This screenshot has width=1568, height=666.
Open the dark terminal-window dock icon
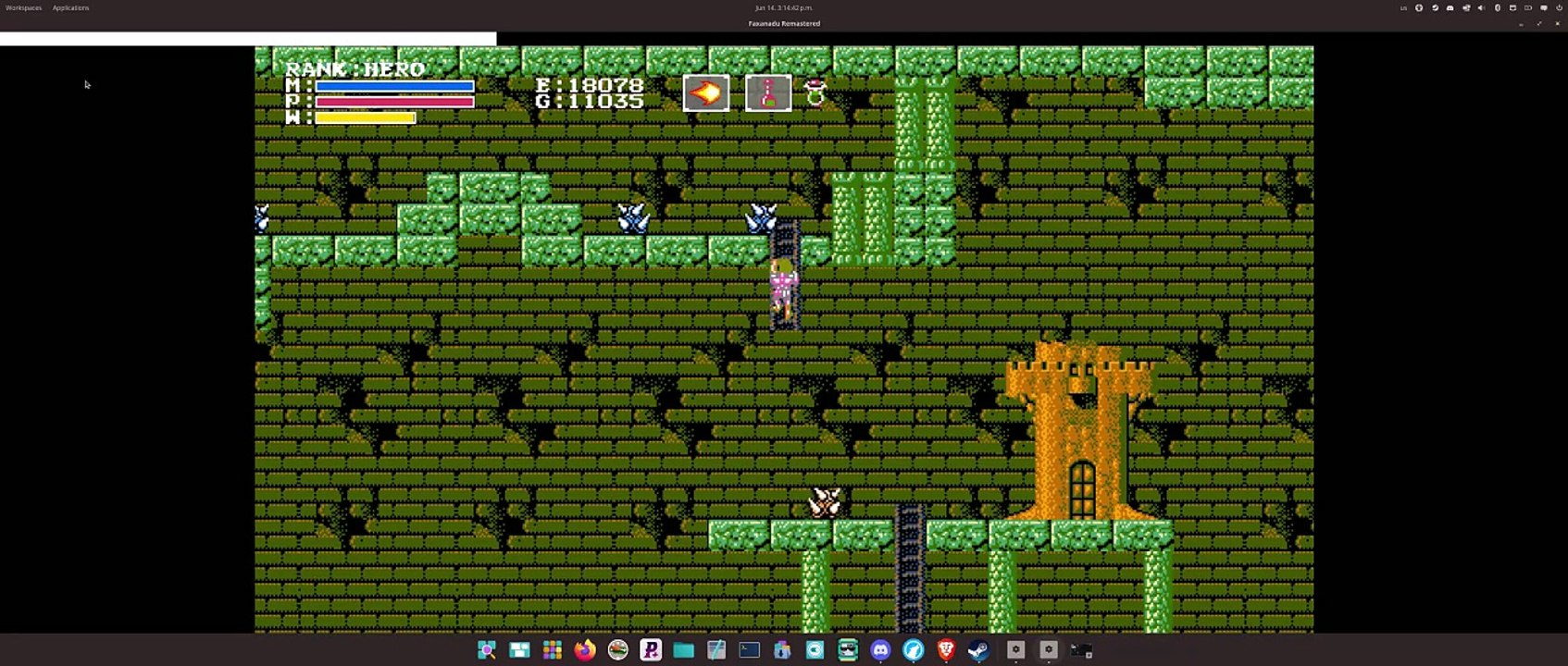point(1081,650)
